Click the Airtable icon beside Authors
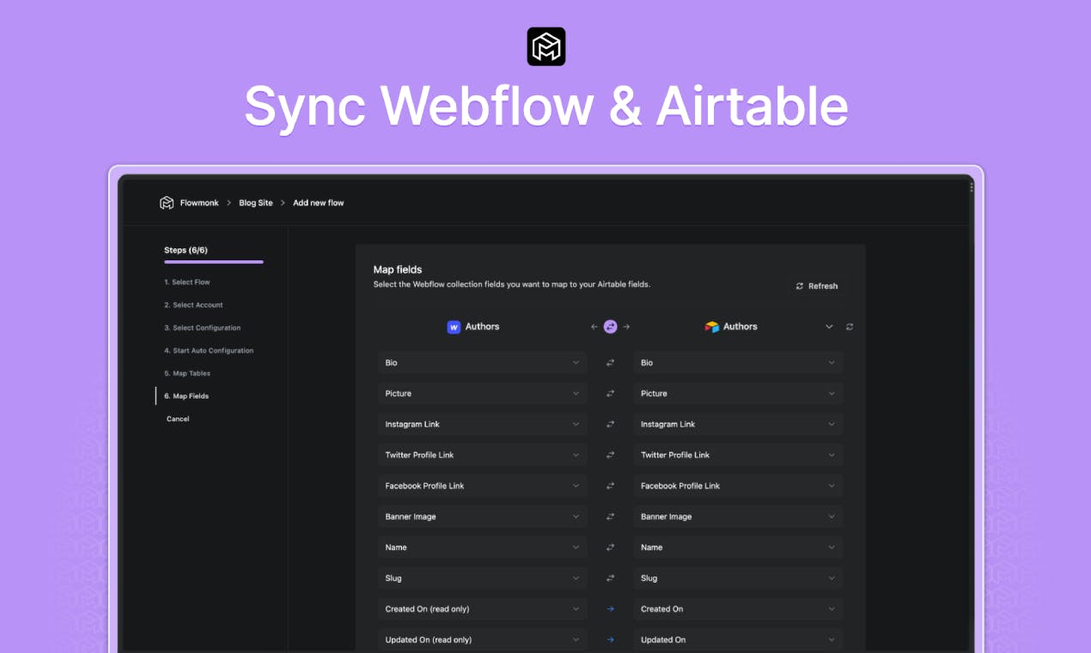Image resolution: width=1091 pixels, height=653 pixels. pos(713,326)
